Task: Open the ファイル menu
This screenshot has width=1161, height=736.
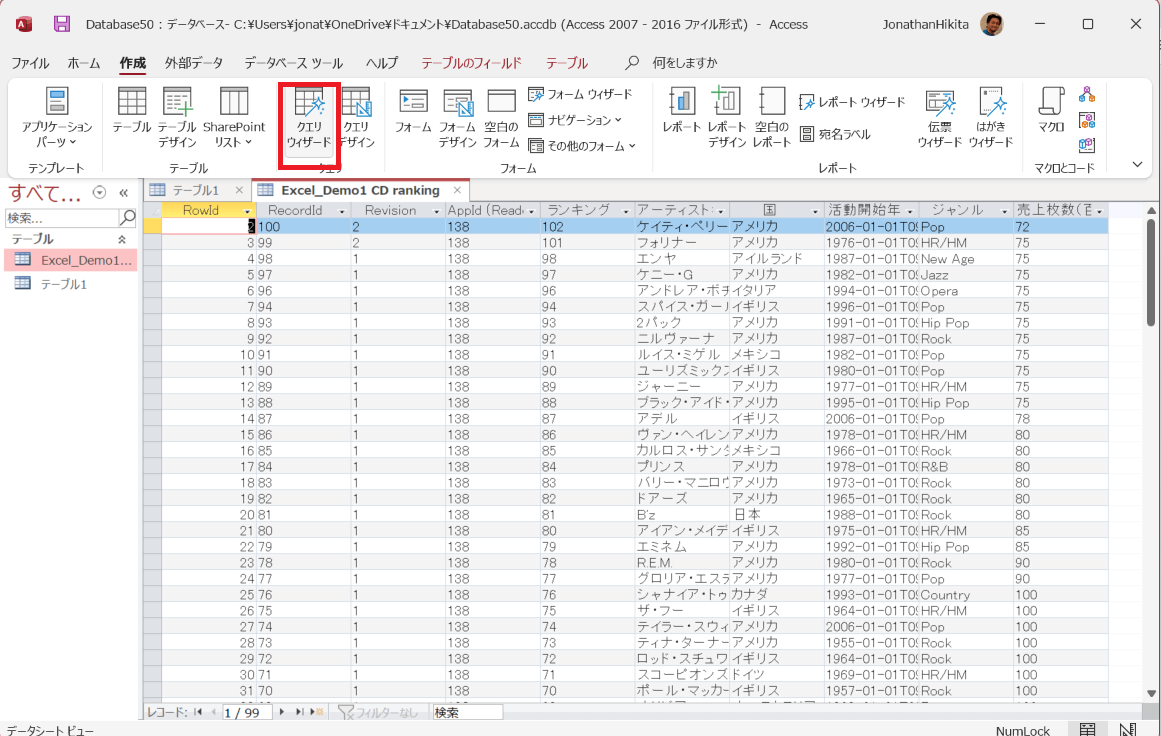Action: (x=30, y=63)
